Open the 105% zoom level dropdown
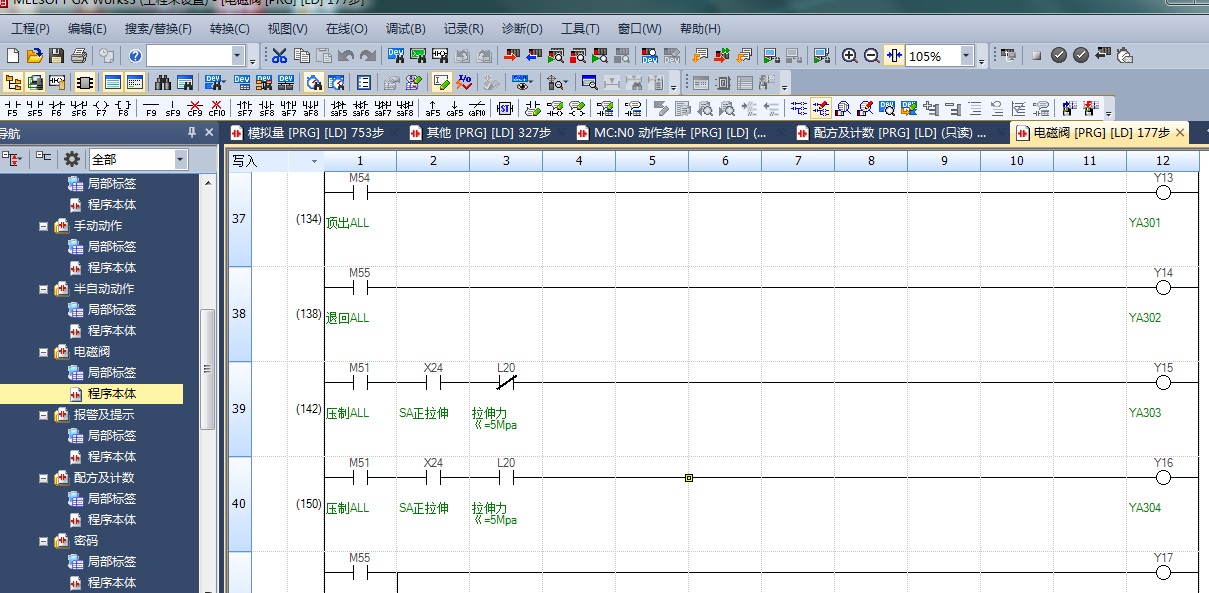Image resolution: width=1209 pixels, height=593 pixels. point(966,56)
